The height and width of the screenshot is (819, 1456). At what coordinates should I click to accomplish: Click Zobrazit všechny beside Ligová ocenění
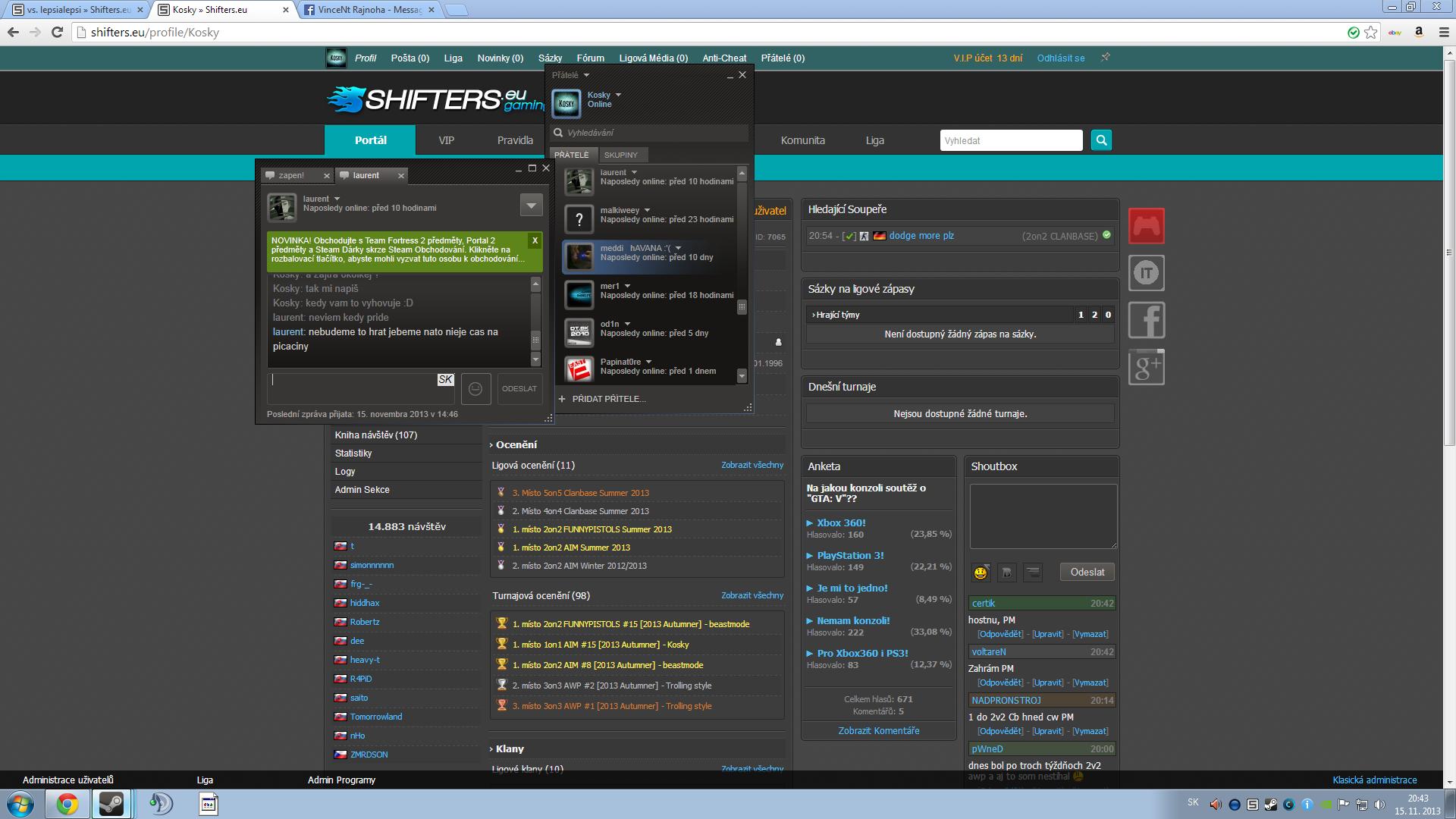coord(752,465)
